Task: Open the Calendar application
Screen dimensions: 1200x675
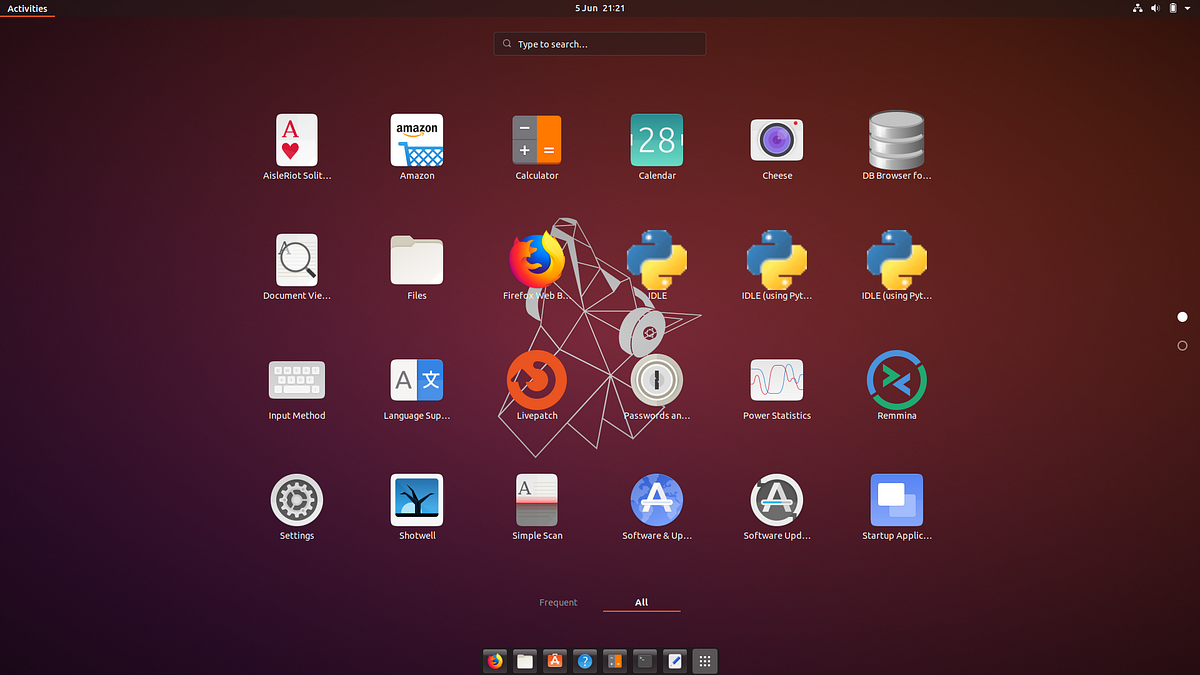Action: pyautogui.click(x=657, y=140)
